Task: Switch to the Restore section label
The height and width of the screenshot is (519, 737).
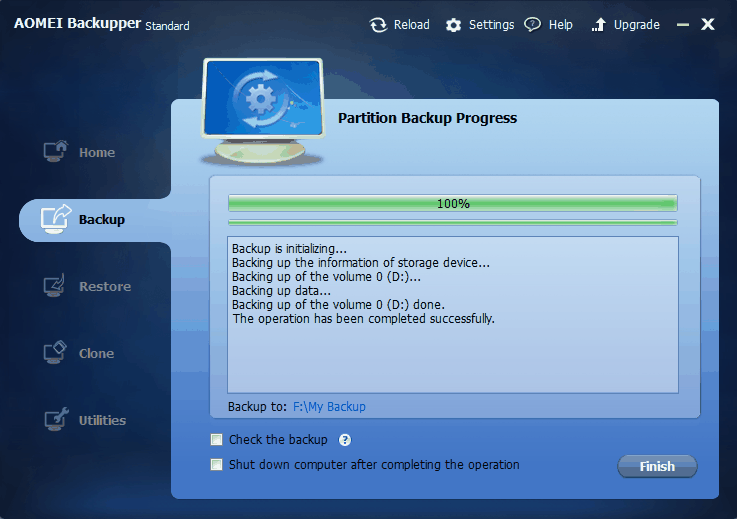Action: point(105,286)
